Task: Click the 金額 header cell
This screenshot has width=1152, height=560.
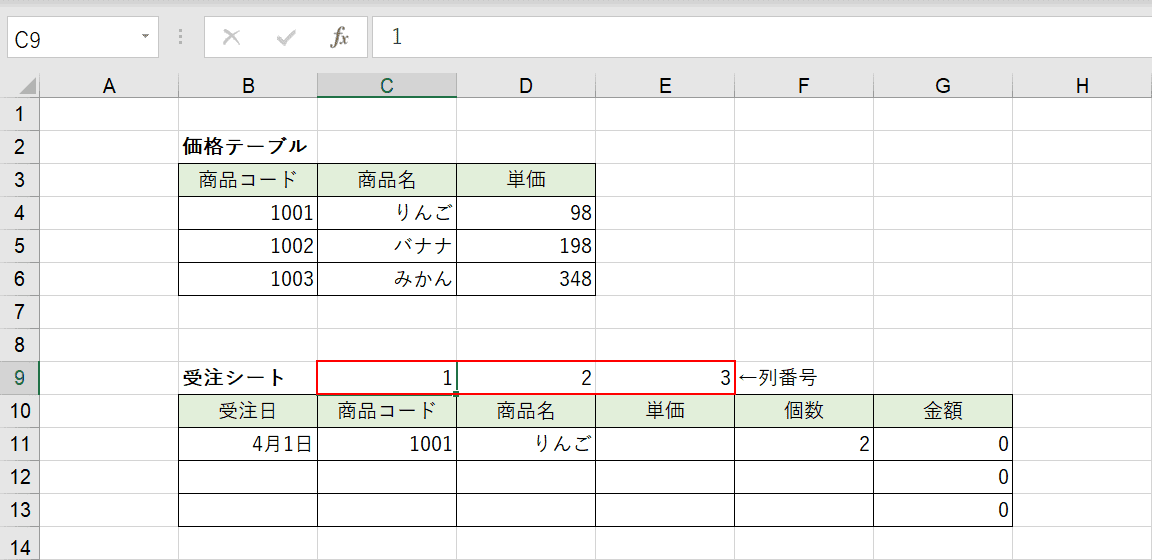Action: click(943, 412)
